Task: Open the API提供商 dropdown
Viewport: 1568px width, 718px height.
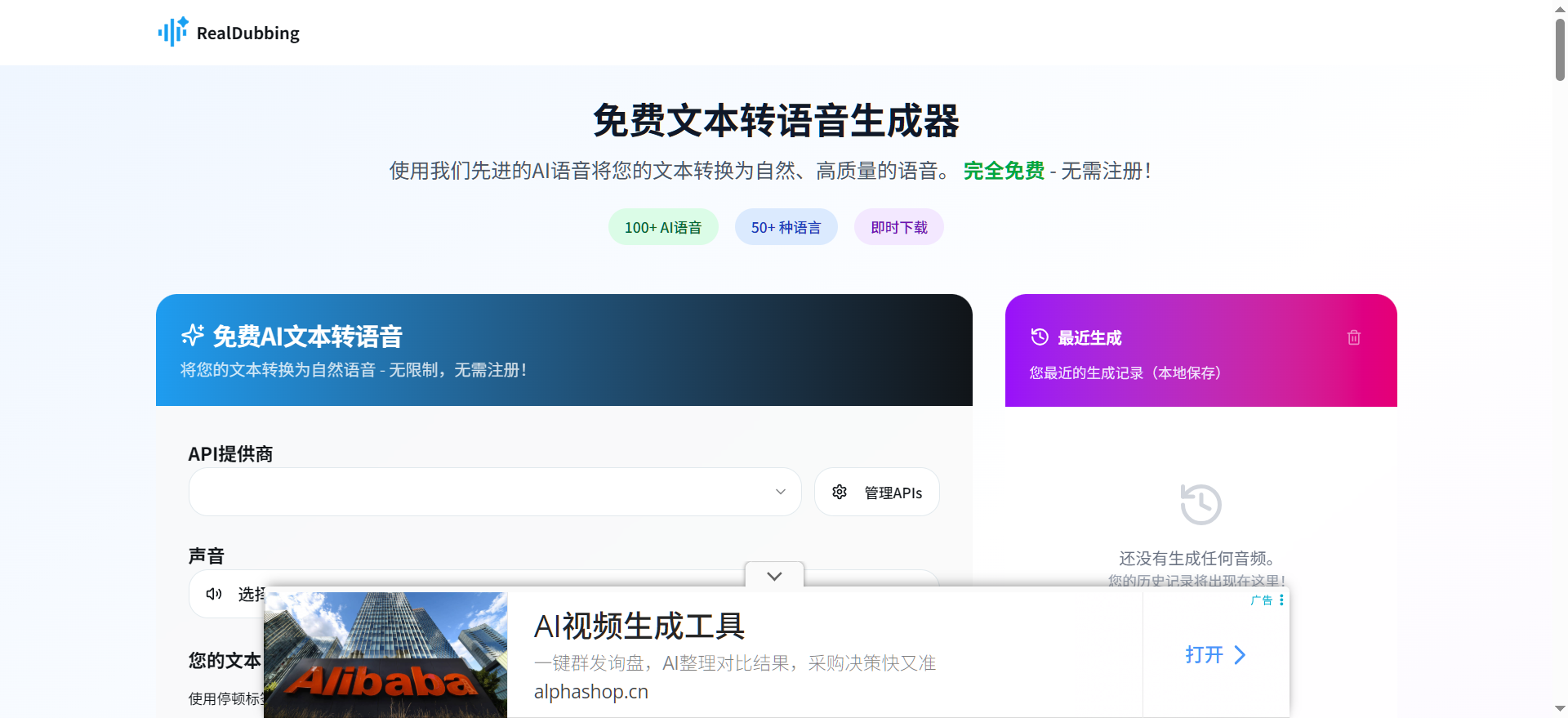Action: point(494,492)
